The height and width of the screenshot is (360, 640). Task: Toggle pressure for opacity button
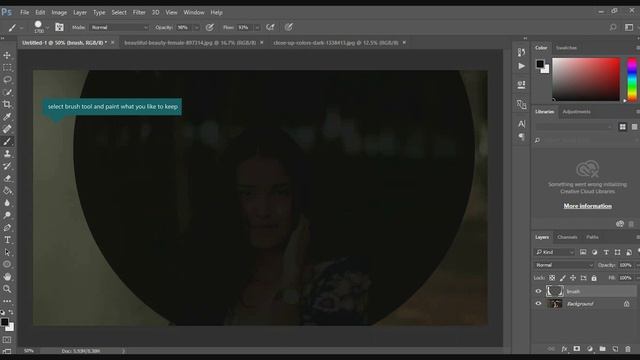(210, 27)
